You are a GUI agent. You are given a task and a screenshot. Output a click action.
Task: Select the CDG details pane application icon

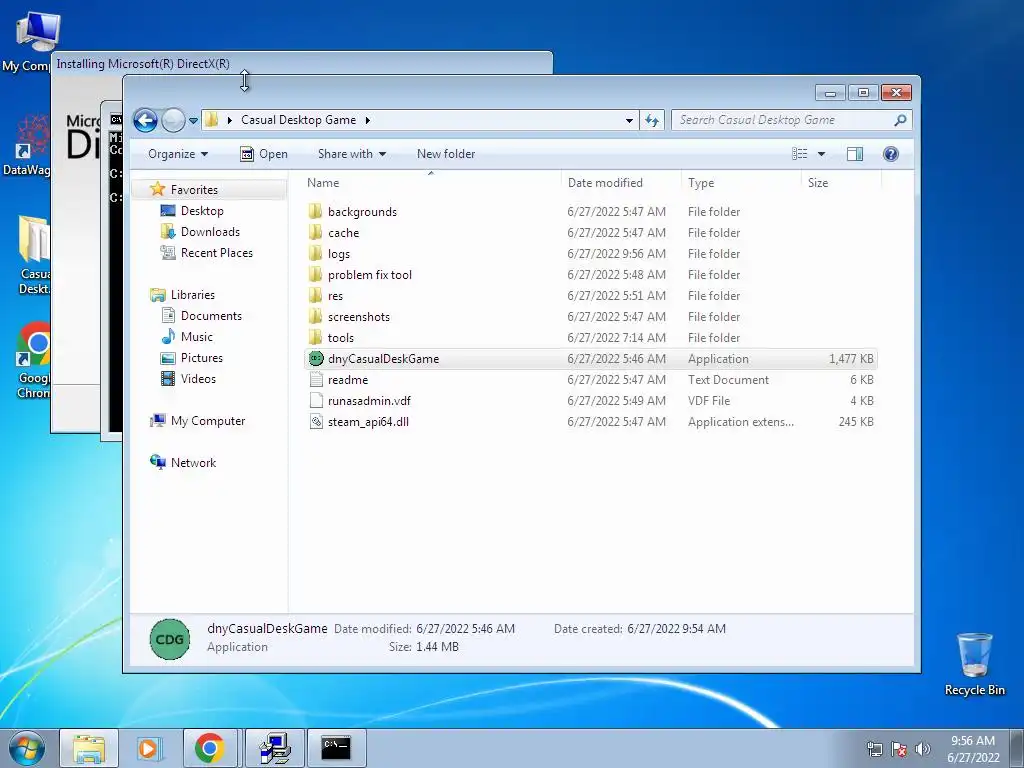(170, 639)
